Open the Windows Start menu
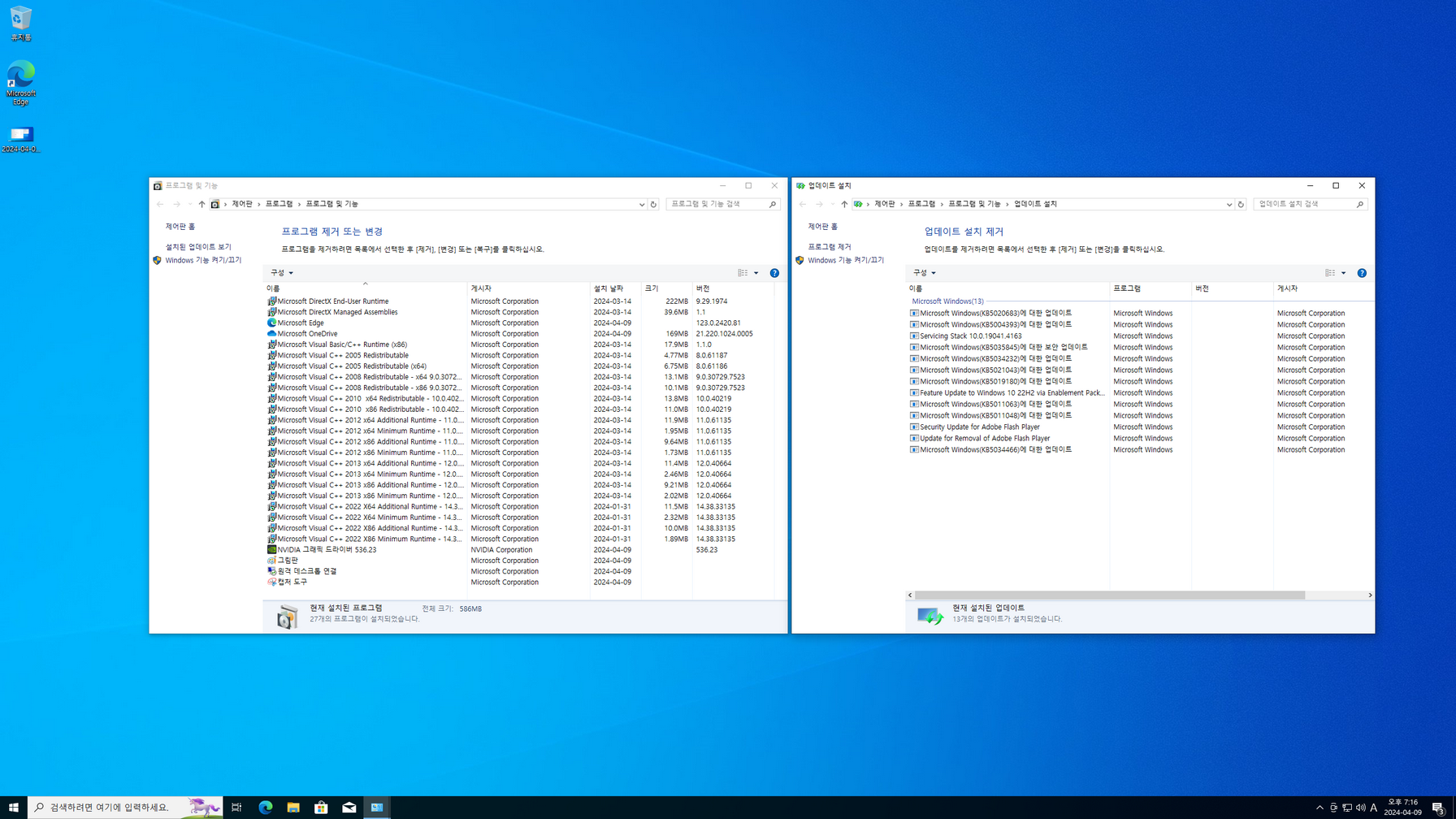The width and height of the screenshot is (1456, 819). [x=13, y=808]
